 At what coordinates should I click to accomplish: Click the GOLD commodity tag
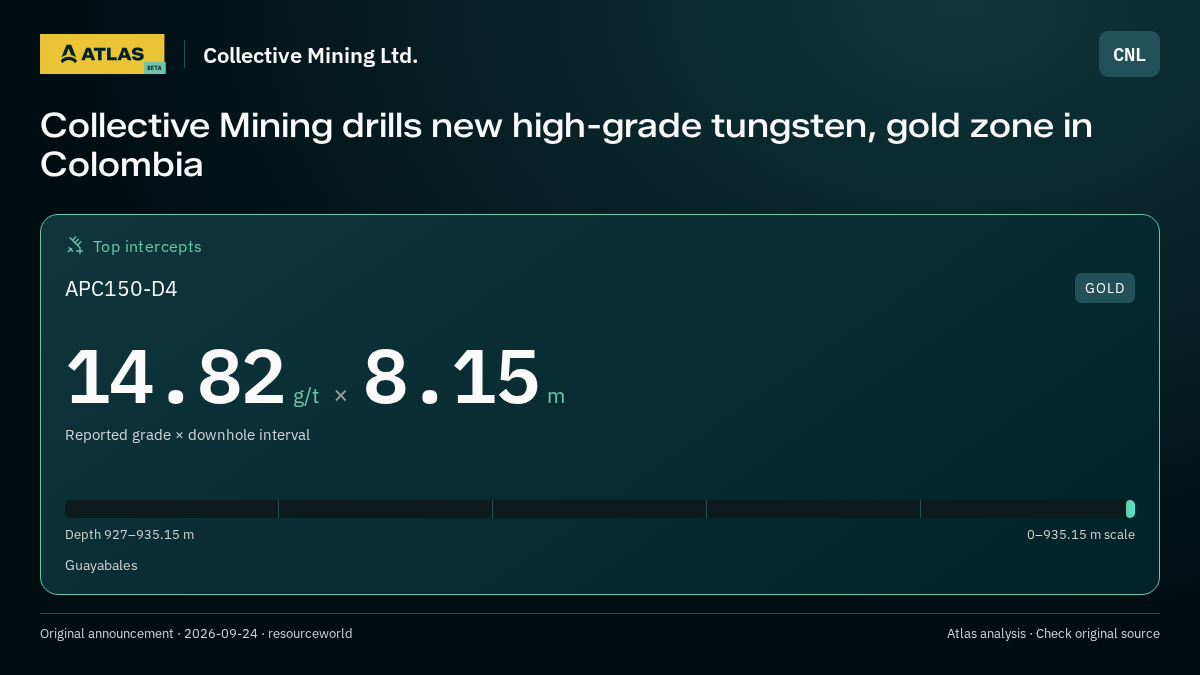[x=1105, y=288]
